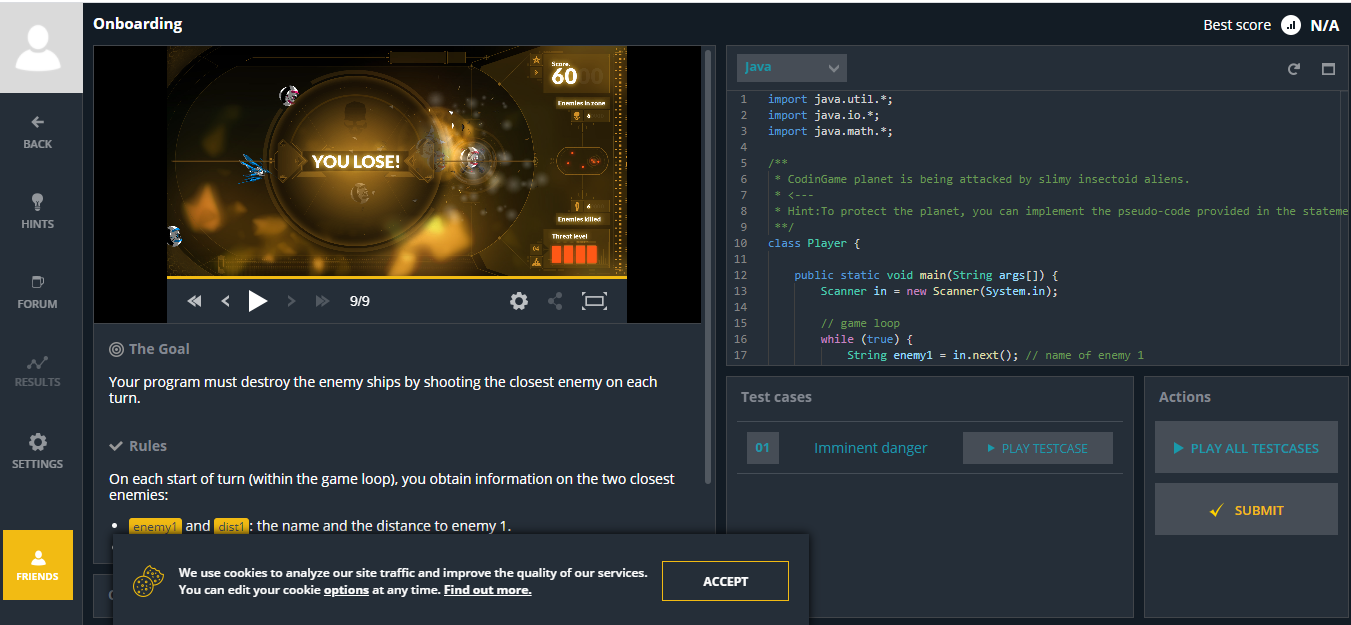Viewport: 1351px width, 625px height.
Task: Expand the code editor window icon
Action: [1328, 69]
